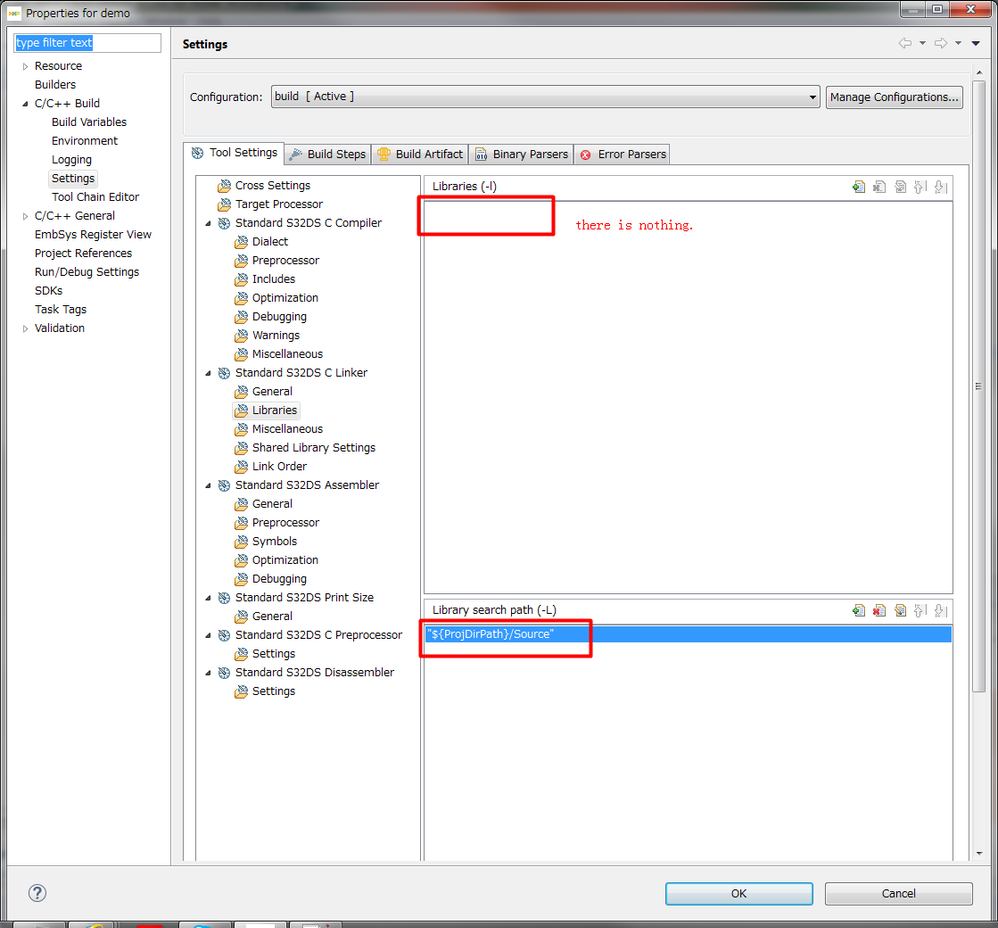
Task: Open forward history dropdown arrow
Action: click(x=958, y=43)
